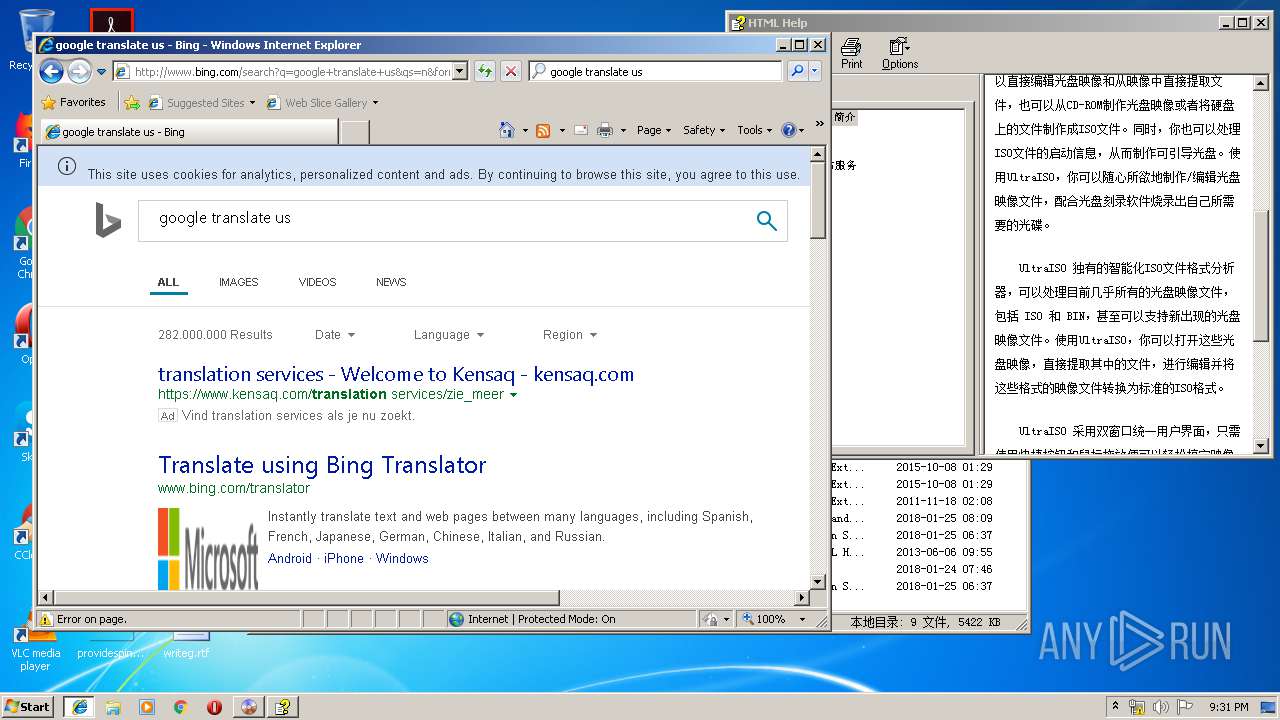1280x720 pixels.
Task: Click the bing.com address bar URL
Action: tap(292, 72)
